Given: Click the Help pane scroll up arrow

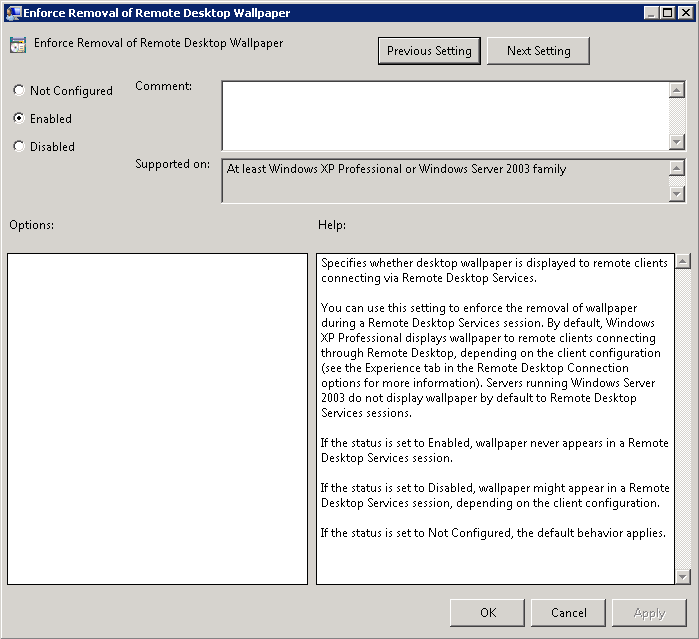Looking at the screenshot, I should pyautogui.click(x=683, y=261).
